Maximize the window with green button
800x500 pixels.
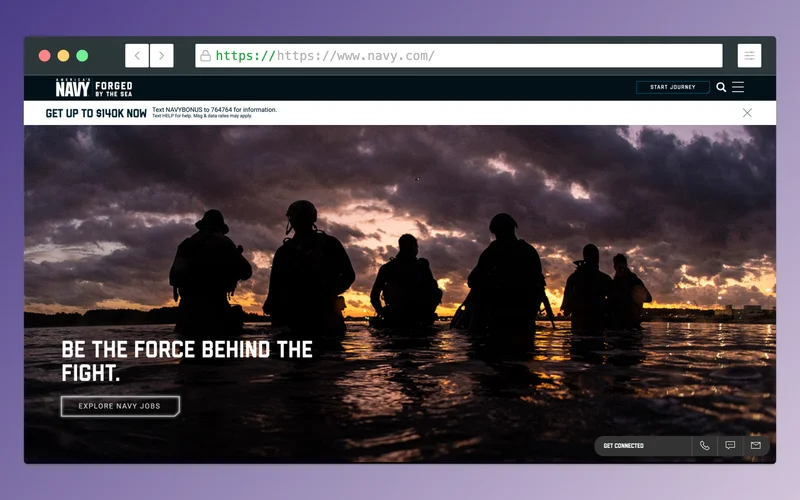82,56
